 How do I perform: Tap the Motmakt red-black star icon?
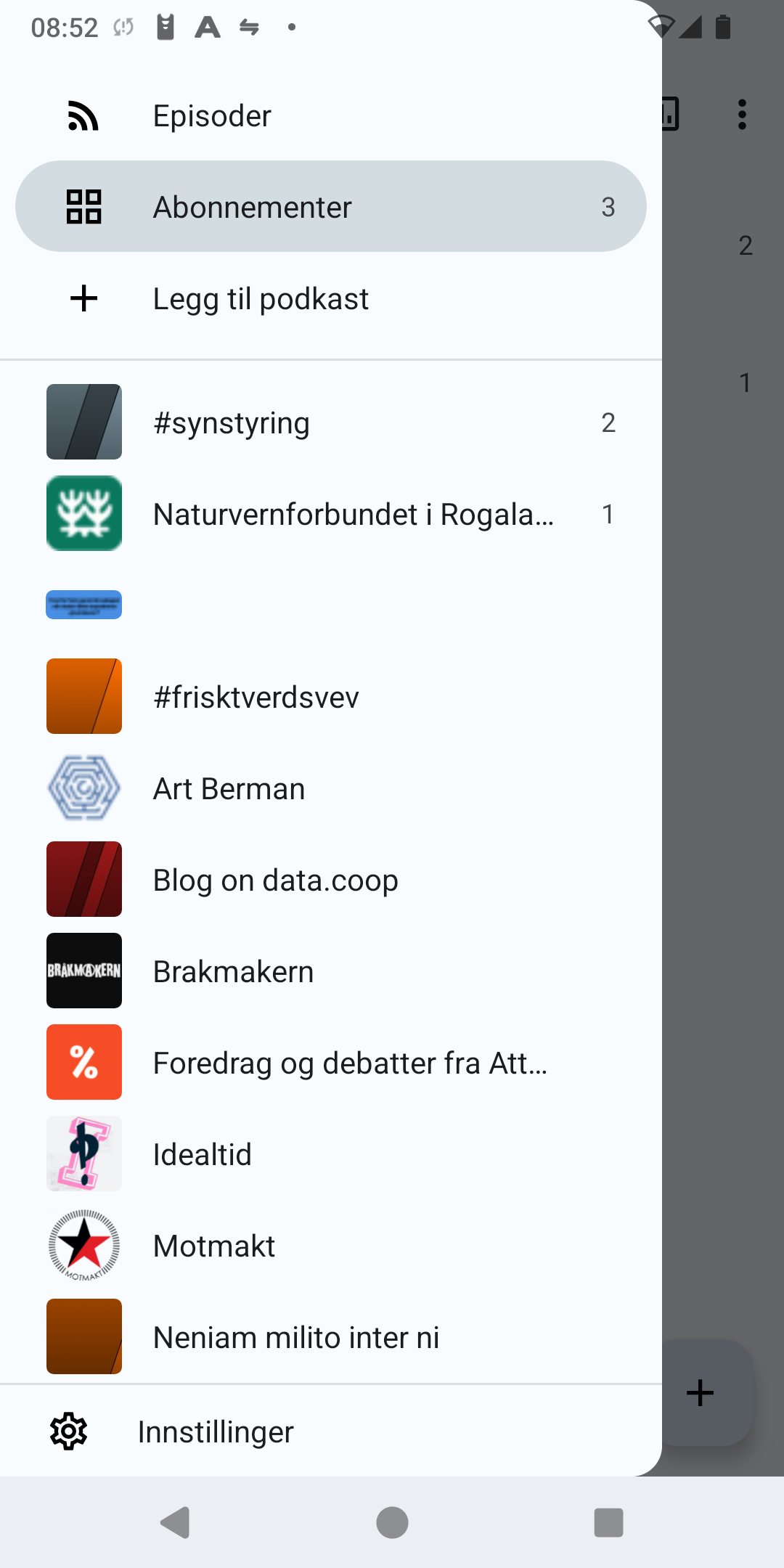coord(84,1245)
